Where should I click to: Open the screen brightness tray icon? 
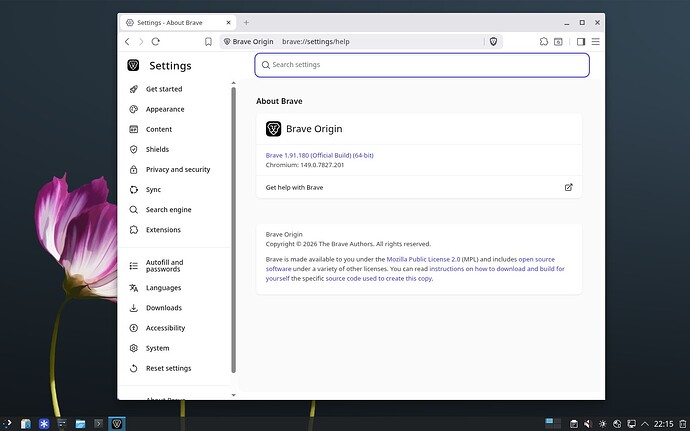602,424
